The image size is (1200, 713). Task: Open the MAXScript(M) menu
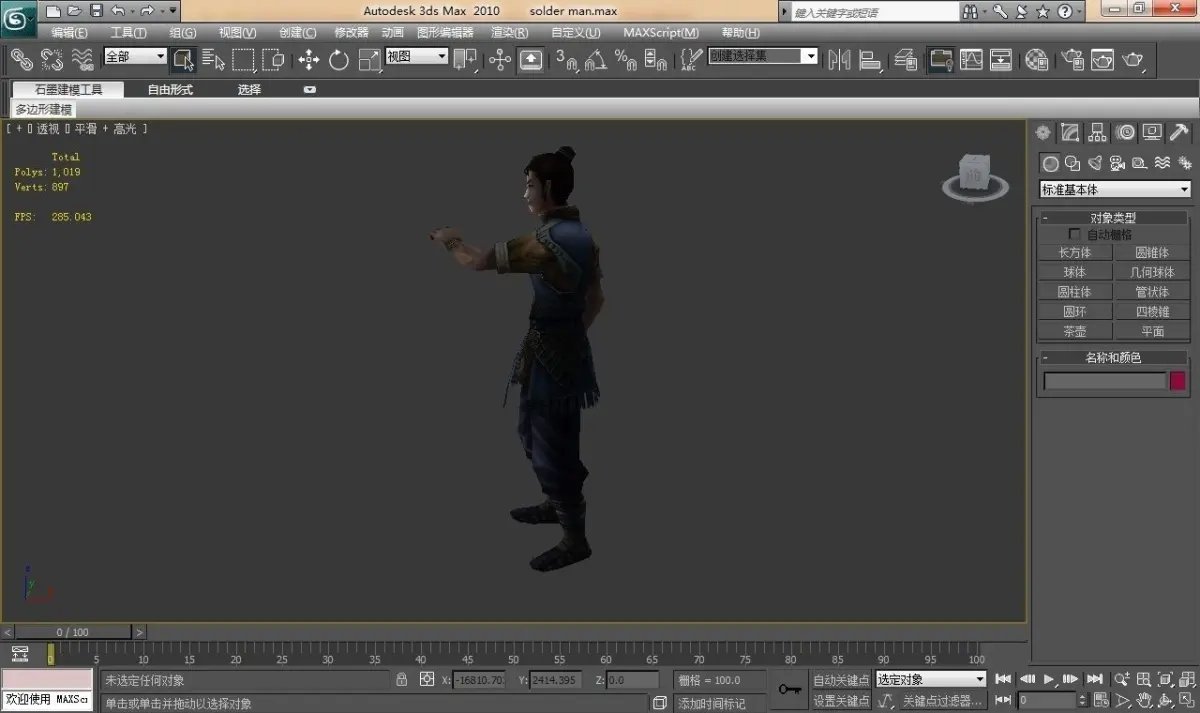pos(661,32)
